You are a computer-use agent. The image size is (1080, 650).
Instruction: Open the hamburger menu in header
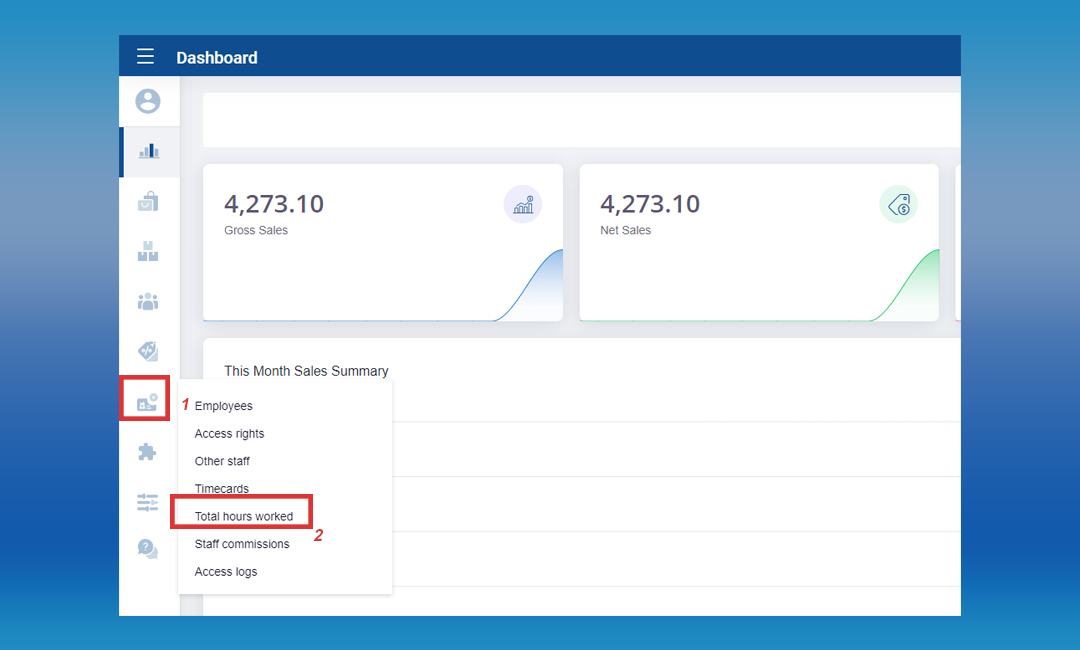(146, 57)
